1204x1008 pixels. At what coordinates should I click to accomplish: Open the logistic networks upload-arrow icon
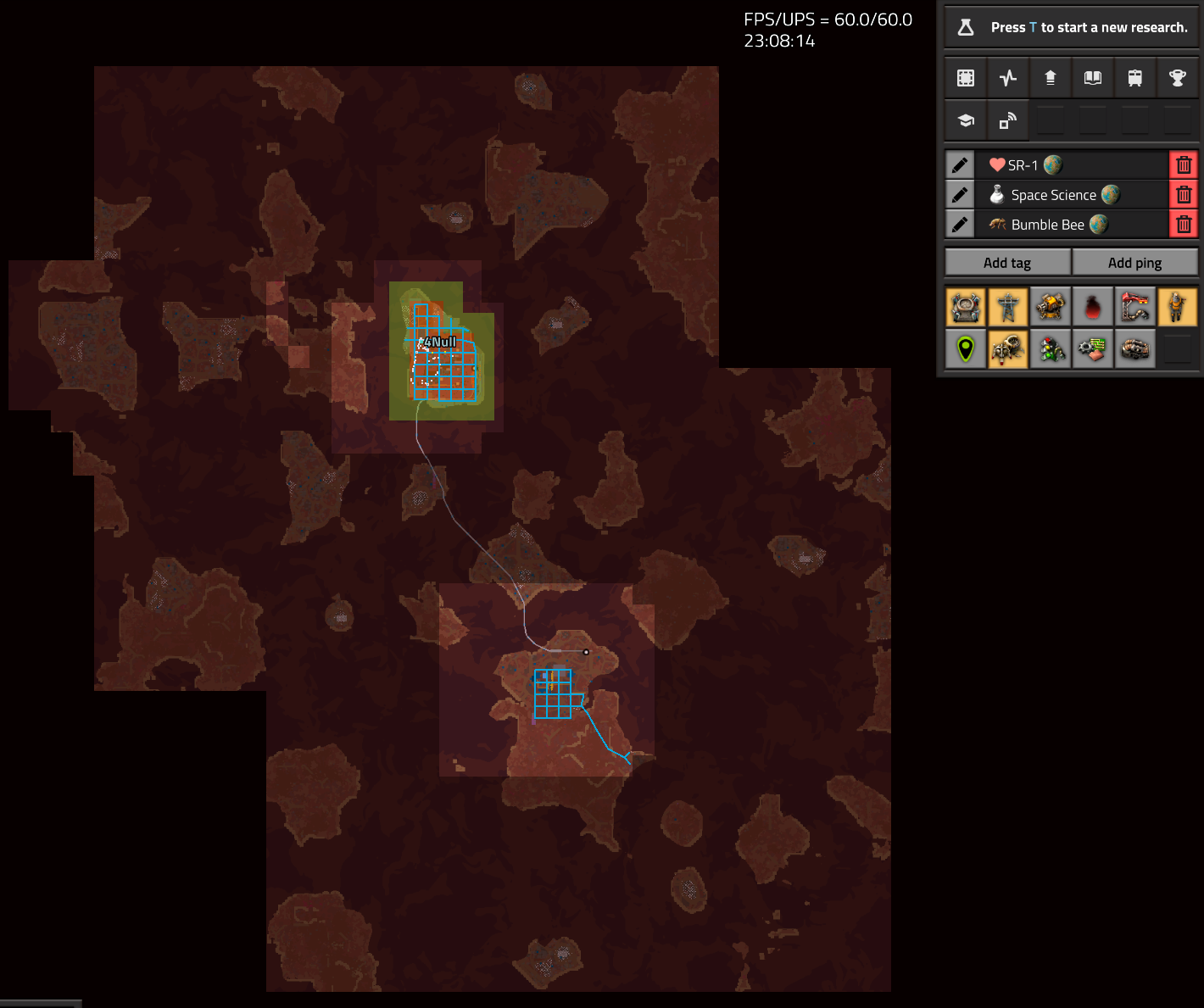1051,78
